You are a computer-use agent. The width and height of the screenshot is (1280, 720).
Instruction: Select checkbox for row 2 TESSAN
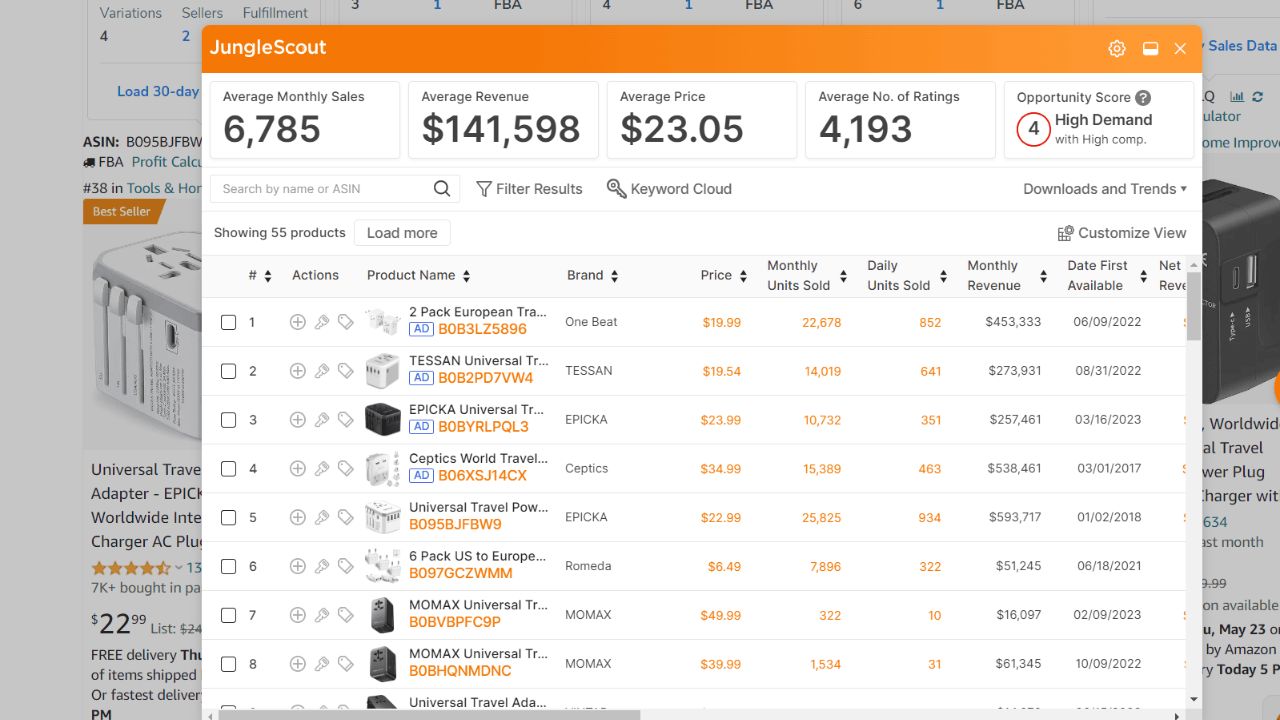click(x=228, y=371)
